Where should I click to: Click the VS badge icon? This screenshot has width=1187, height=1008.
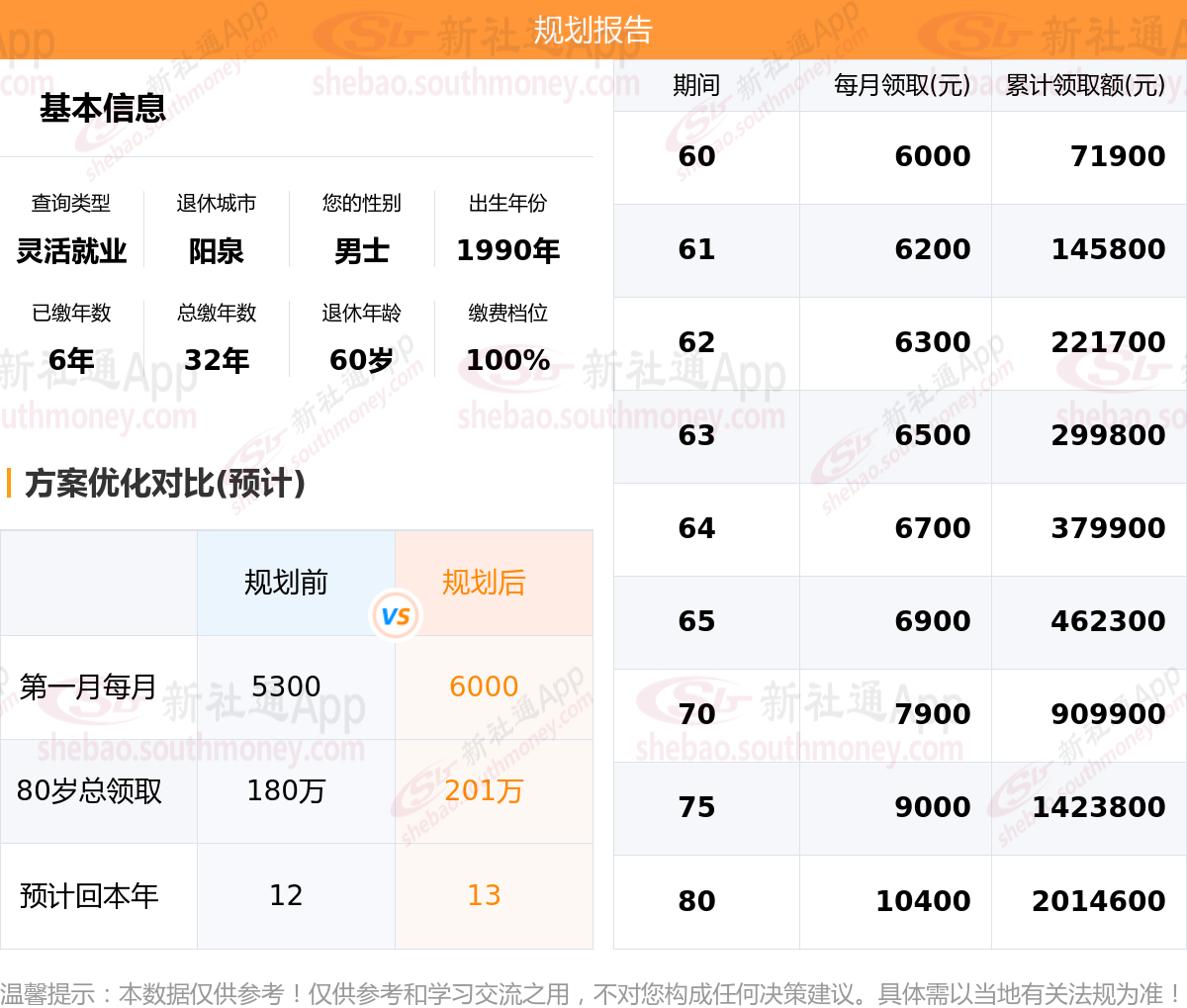(x=396, y=616)
